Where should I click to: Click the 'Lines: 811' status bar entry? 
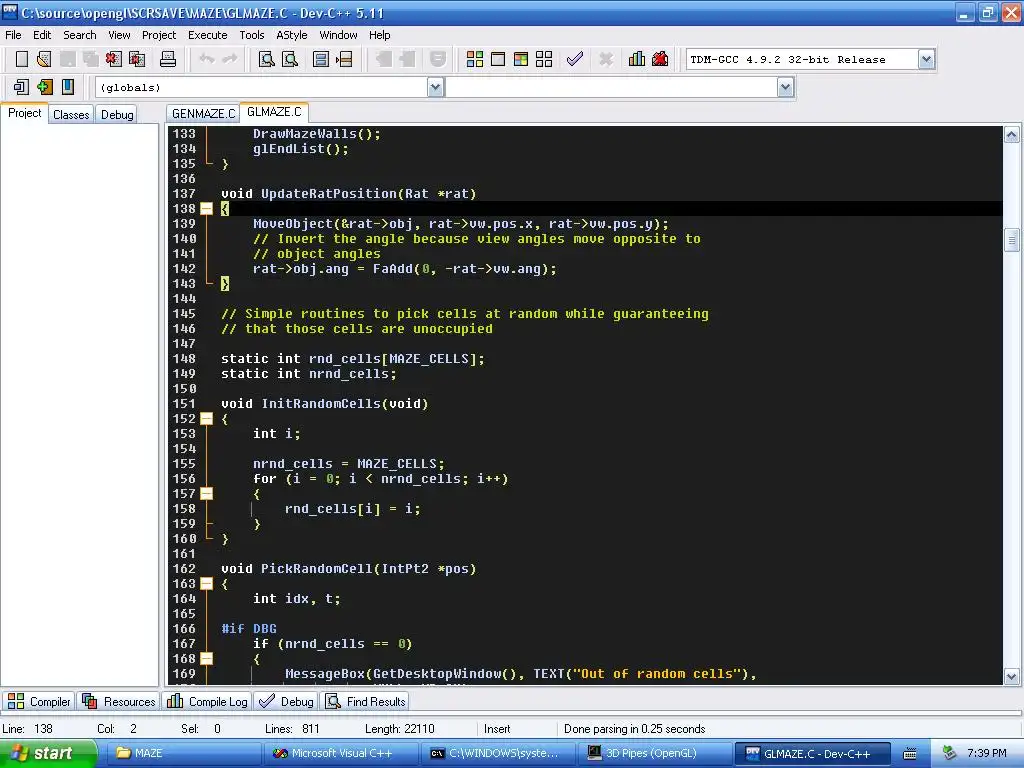point(292,729)
